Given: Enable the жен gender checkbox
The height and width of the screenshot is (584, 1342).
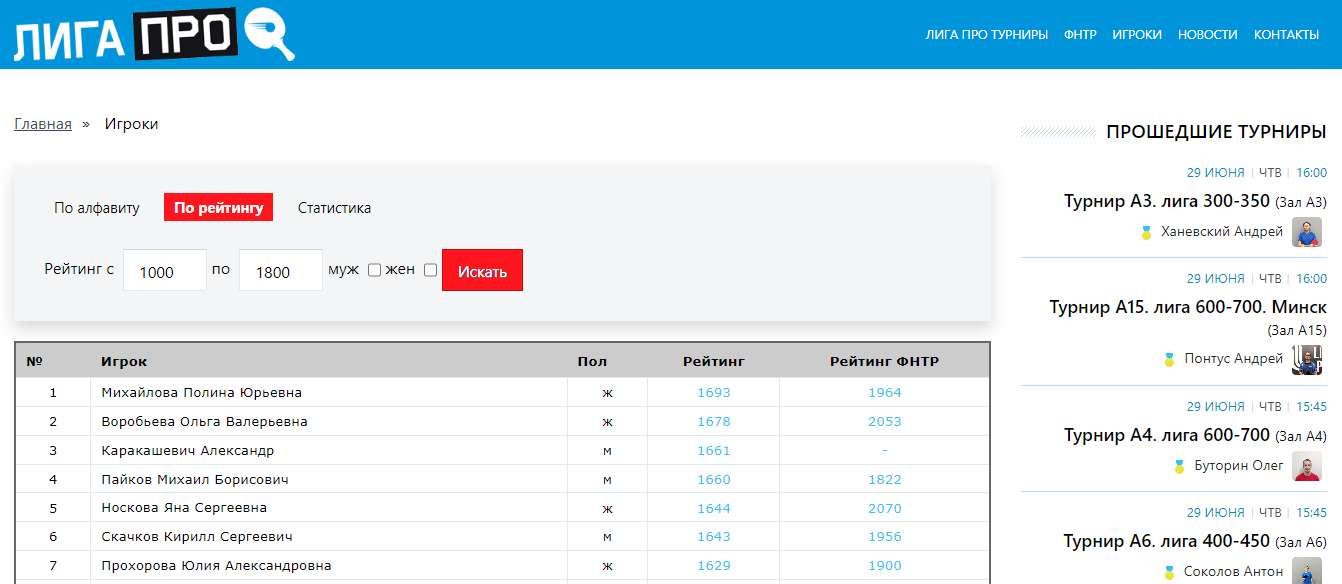Looking at the screenshot, I should tap(430, 270).
